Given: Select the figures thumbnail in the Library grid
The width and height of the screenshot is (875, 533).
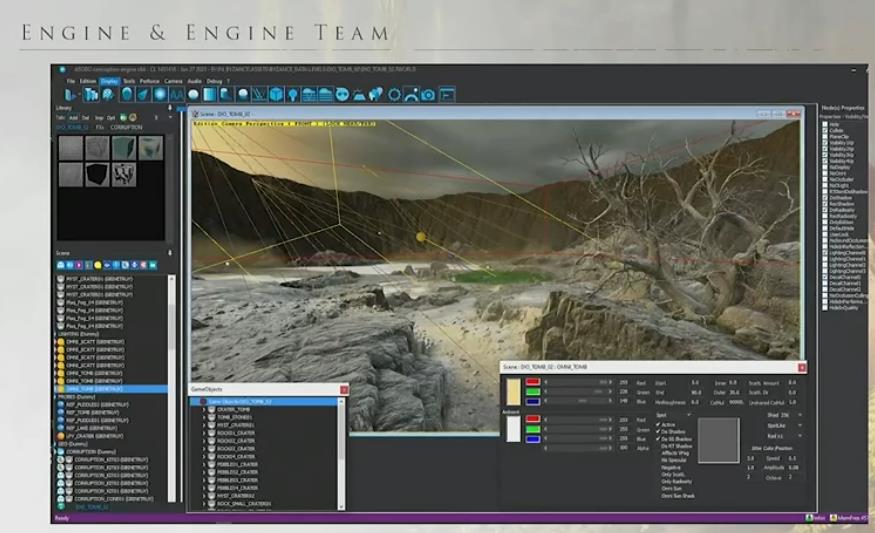Looking at the screenshot, I should [x=124, y=174].
